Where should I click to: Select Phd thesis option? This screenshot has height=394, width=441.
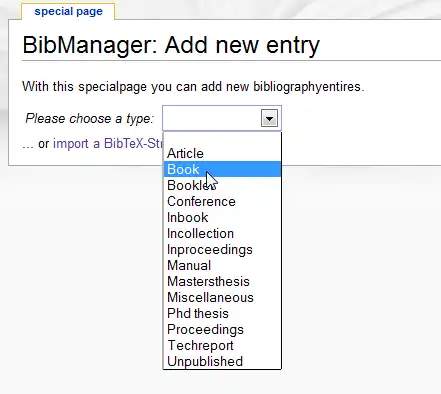222,313
